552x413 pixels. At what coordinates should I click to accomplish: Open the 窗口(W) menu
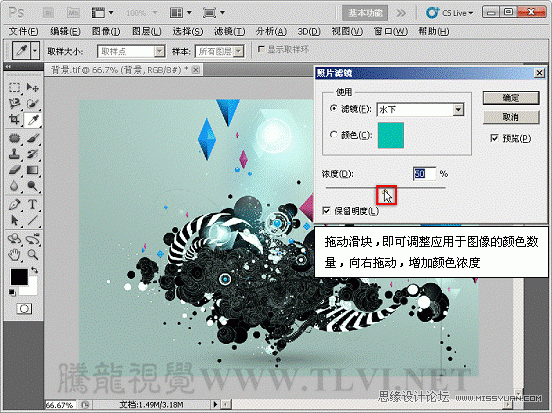pos(390,31)
